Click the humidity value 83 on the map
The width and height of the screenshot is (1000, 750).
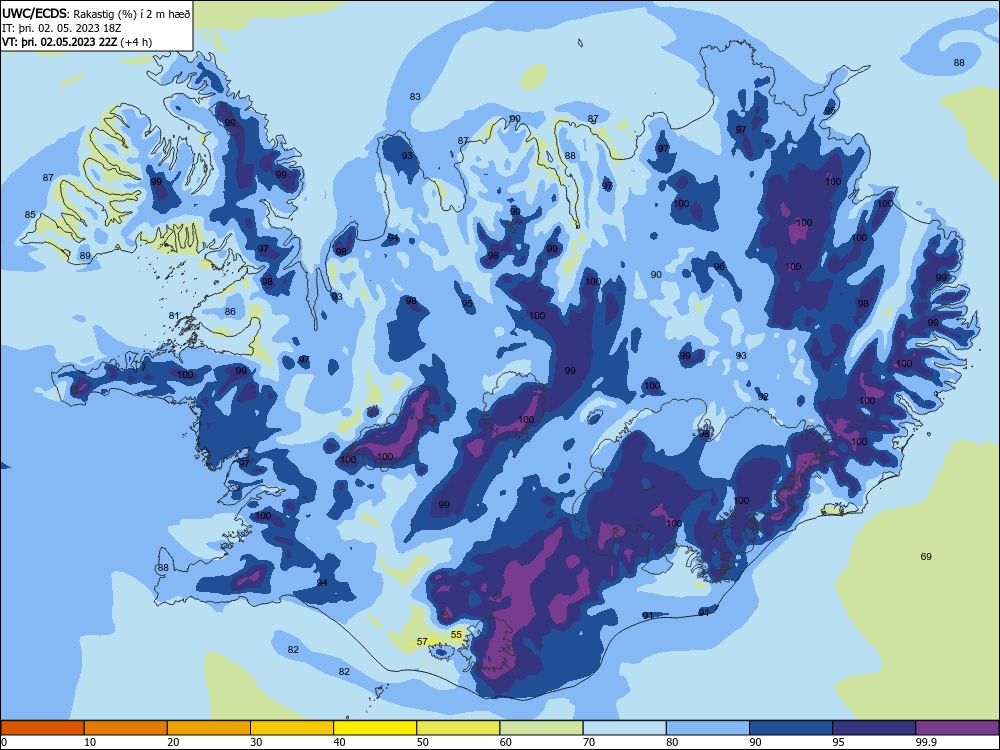[415, 97]
